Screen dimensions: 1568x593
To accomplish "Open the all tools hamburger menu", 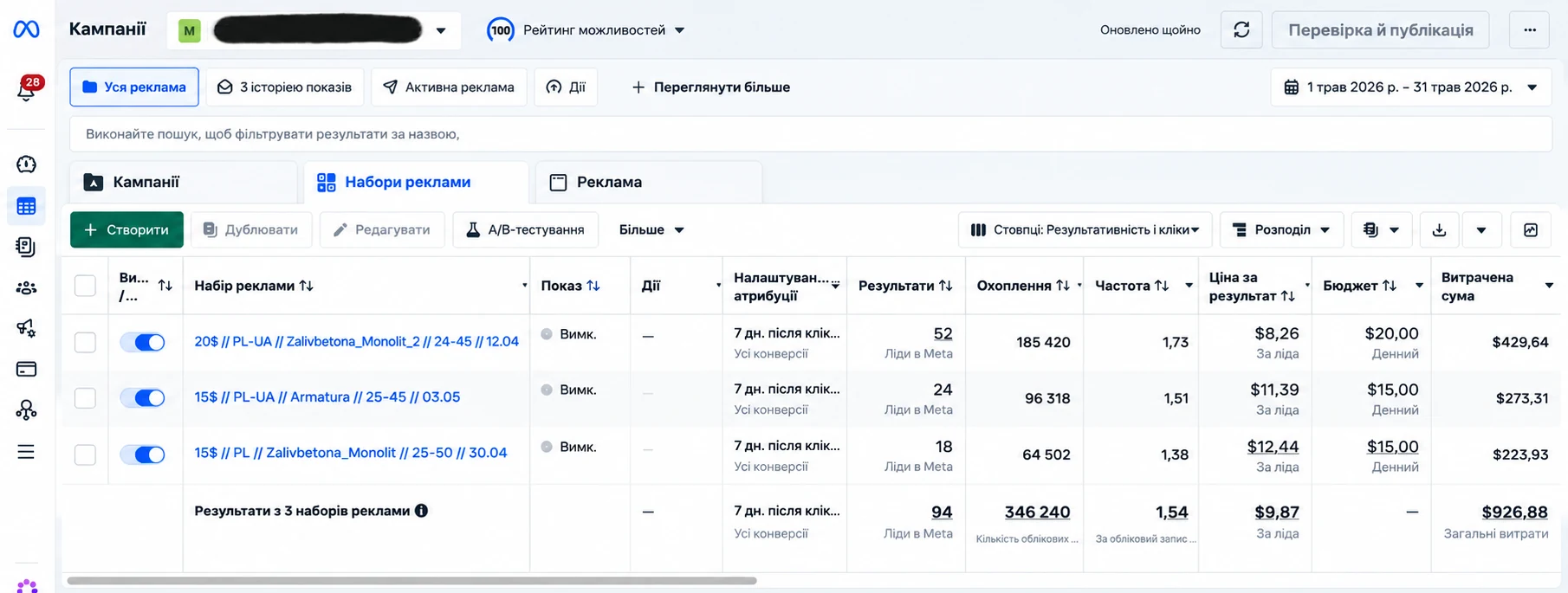I will coord(27,452).
